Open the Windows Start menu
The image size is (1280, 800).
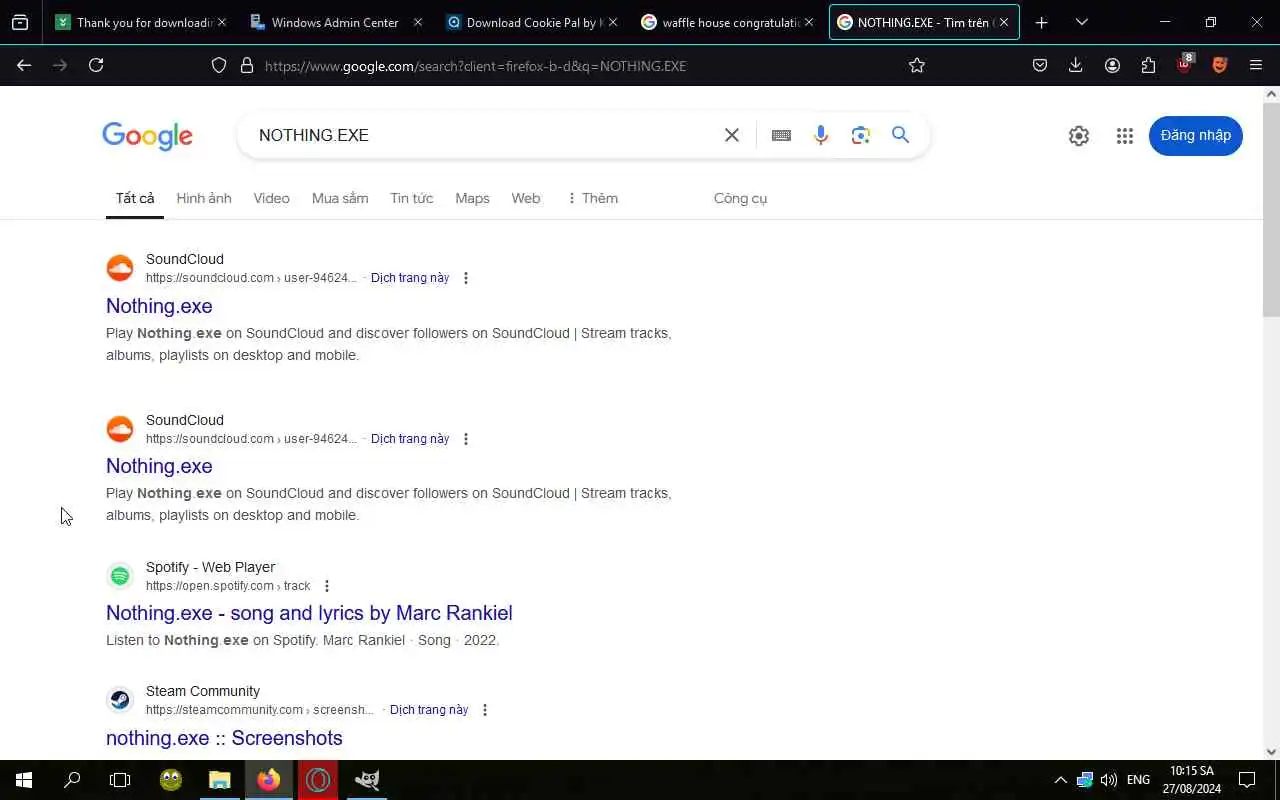(24, 780)
